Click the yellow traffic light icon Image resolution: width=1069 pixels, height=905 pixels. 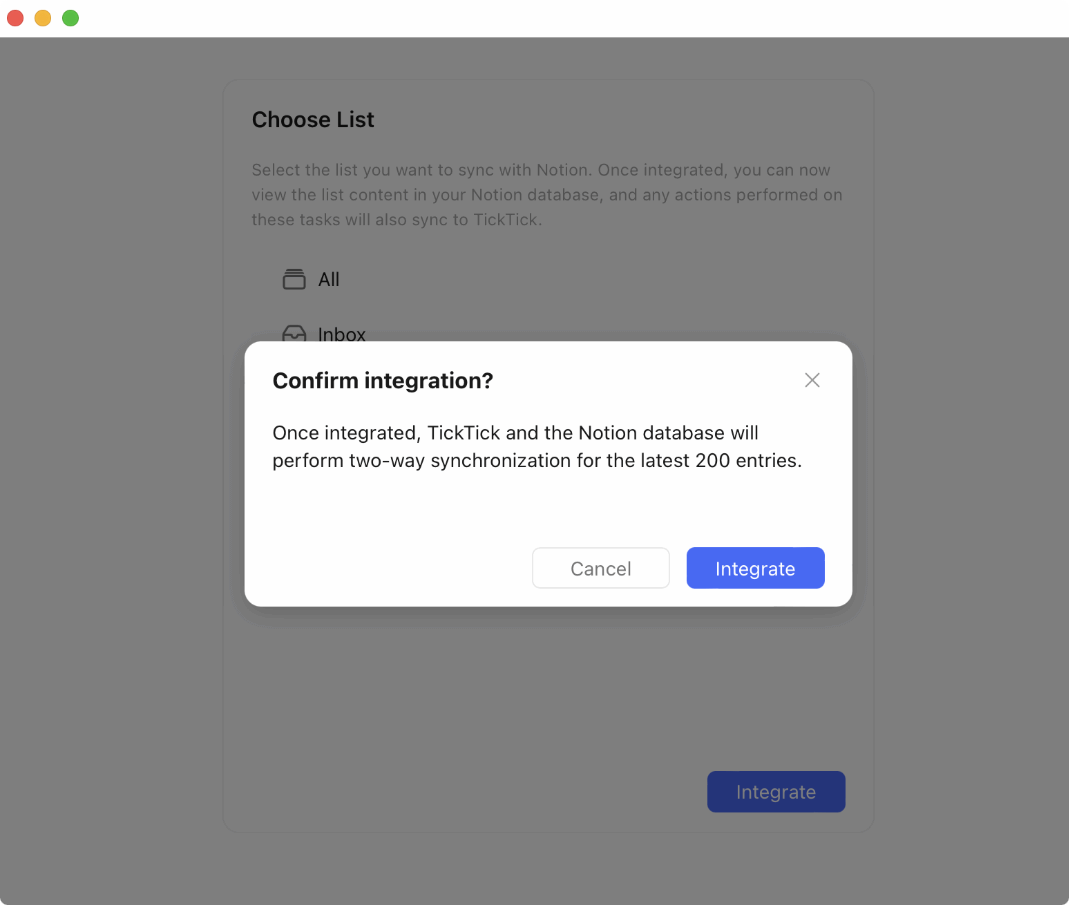[x=42, y=17]
